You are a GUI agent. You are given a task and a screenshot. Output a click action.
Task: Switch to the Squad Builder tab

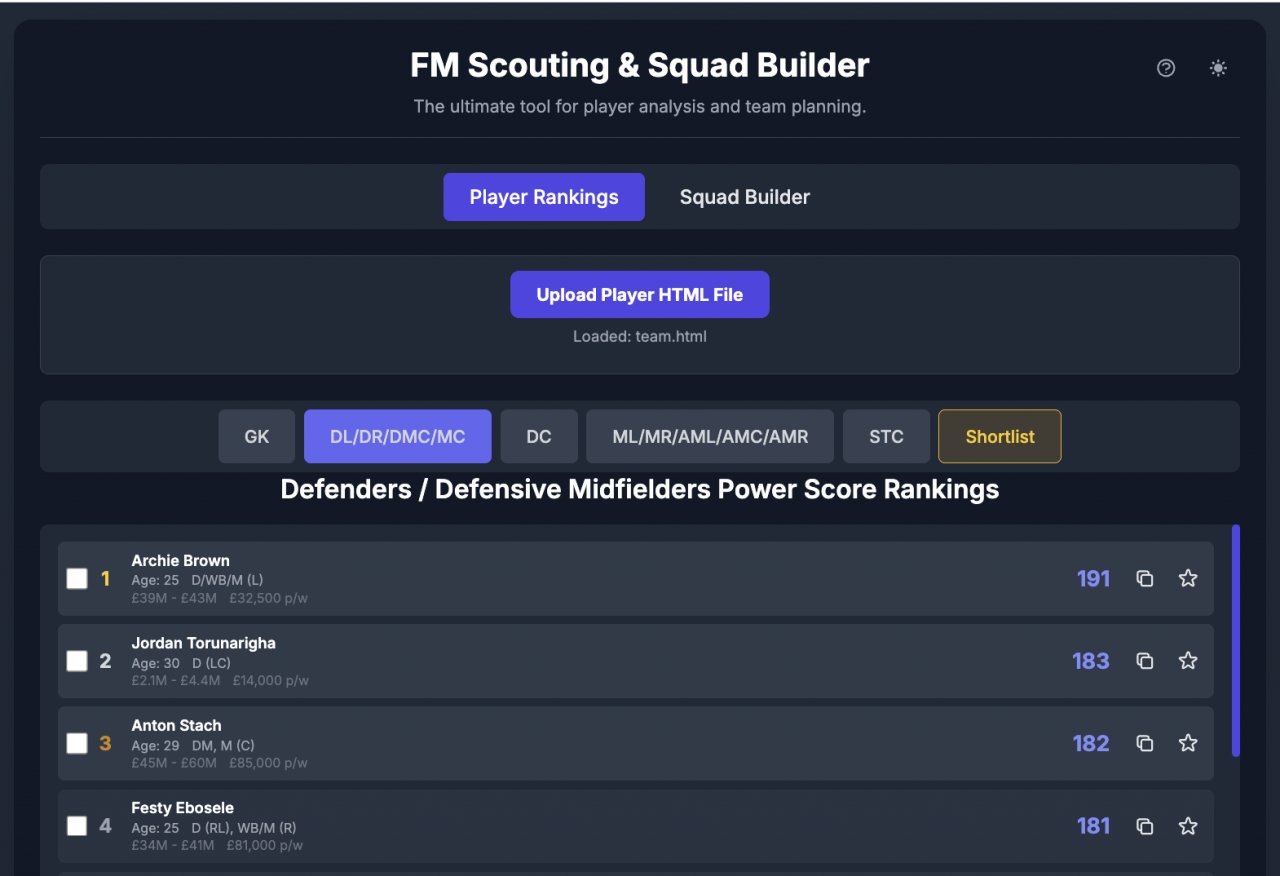pos(744,197)
